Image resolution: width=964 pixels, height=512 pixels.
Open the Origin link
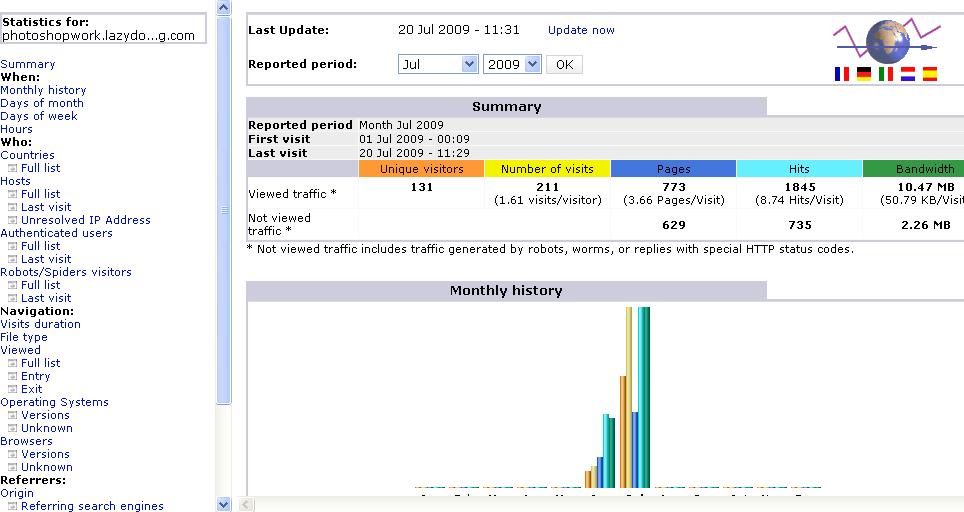tap(17, 493)
